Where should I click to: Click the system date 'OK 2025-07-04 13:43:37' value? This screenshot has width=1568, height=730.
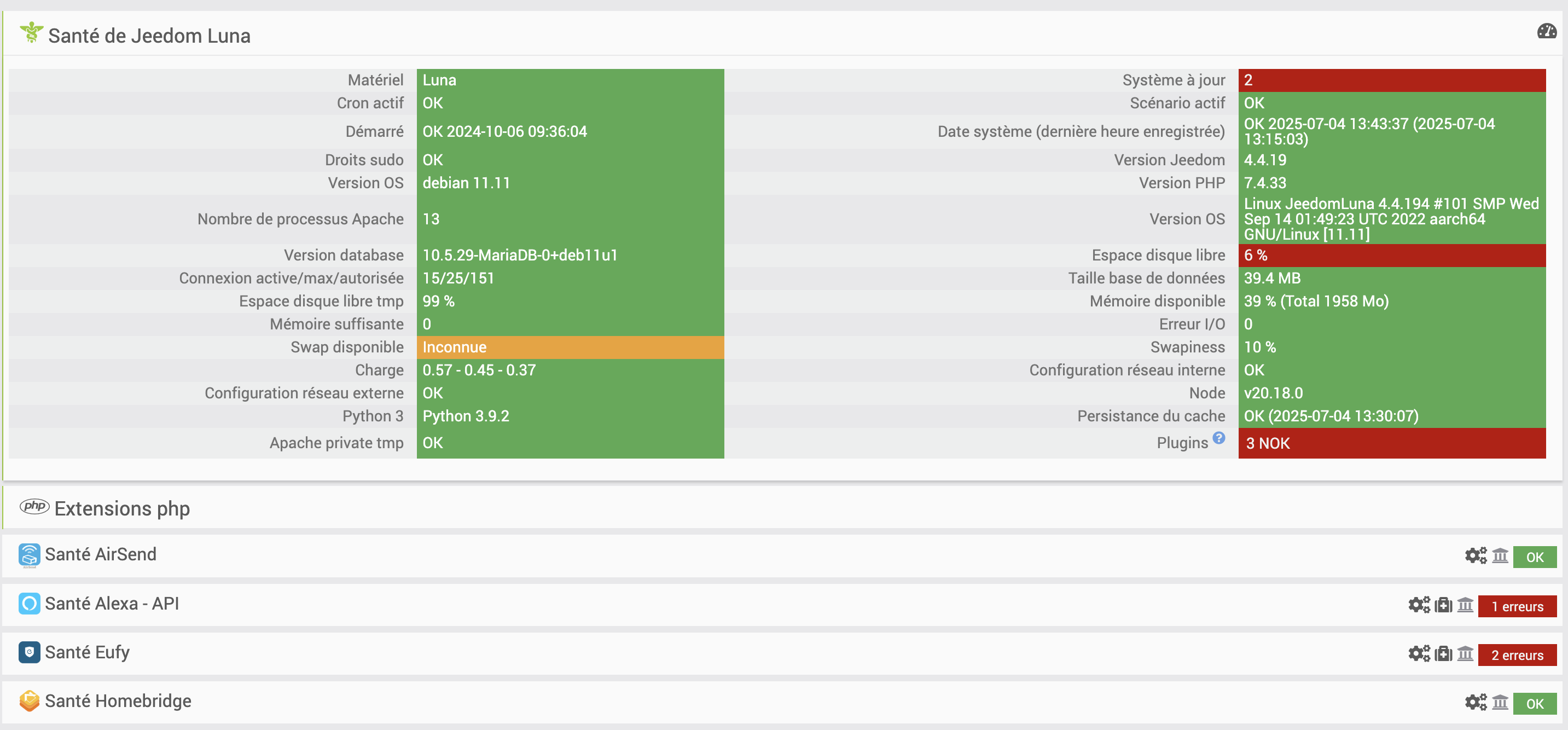pos(1392,131)
